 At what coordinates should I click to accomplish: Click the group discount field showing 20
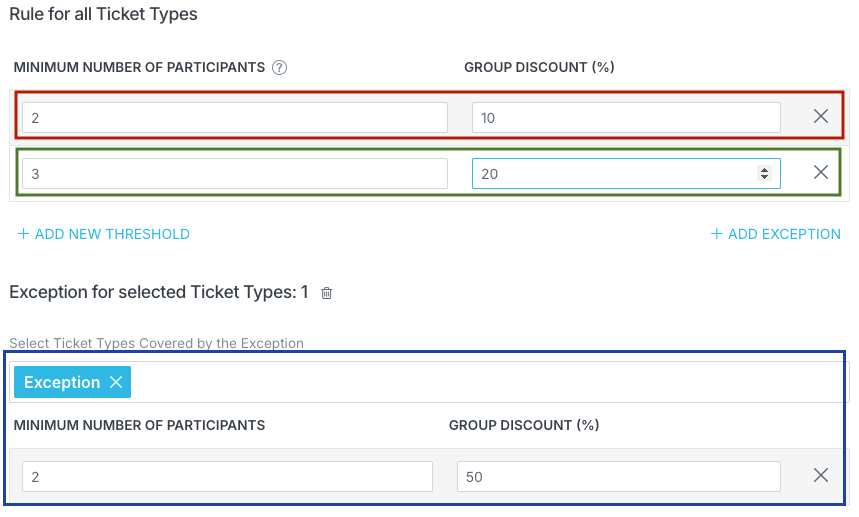(x=626, y=174)
